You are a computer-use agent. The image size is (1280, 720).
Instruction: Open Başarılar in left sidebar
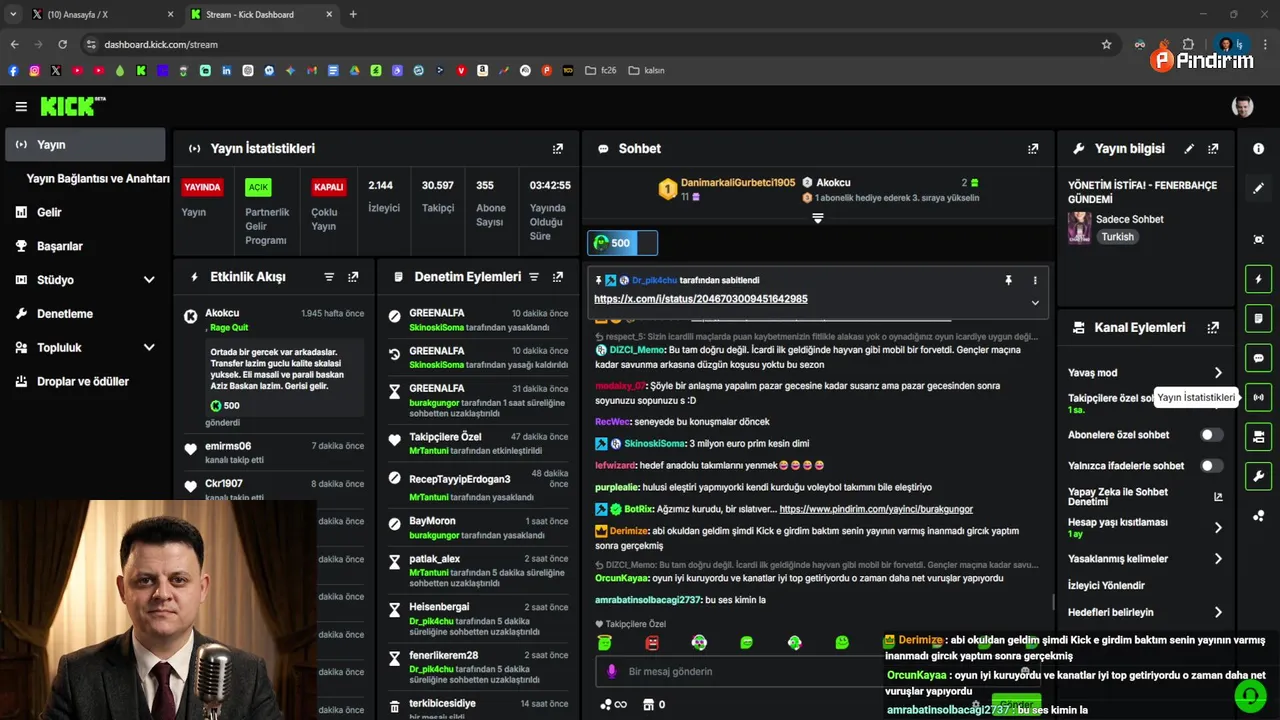pos(86,246)
